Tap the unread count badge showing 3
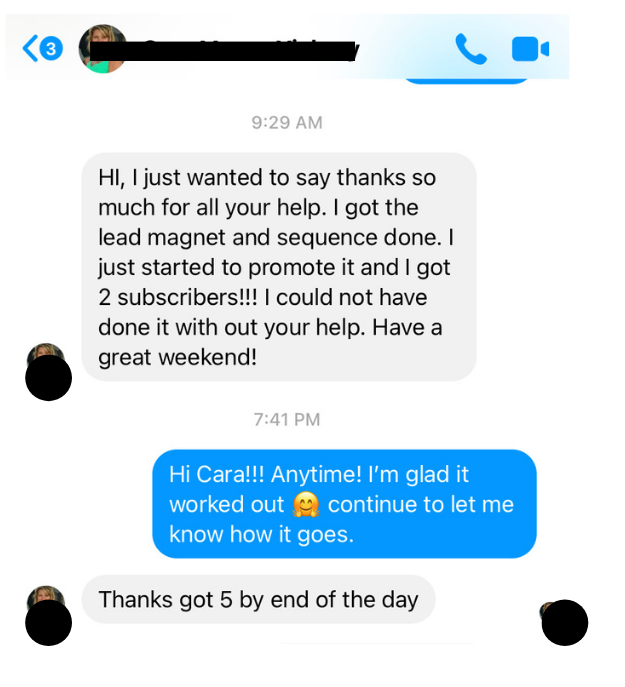 point(51,49)
